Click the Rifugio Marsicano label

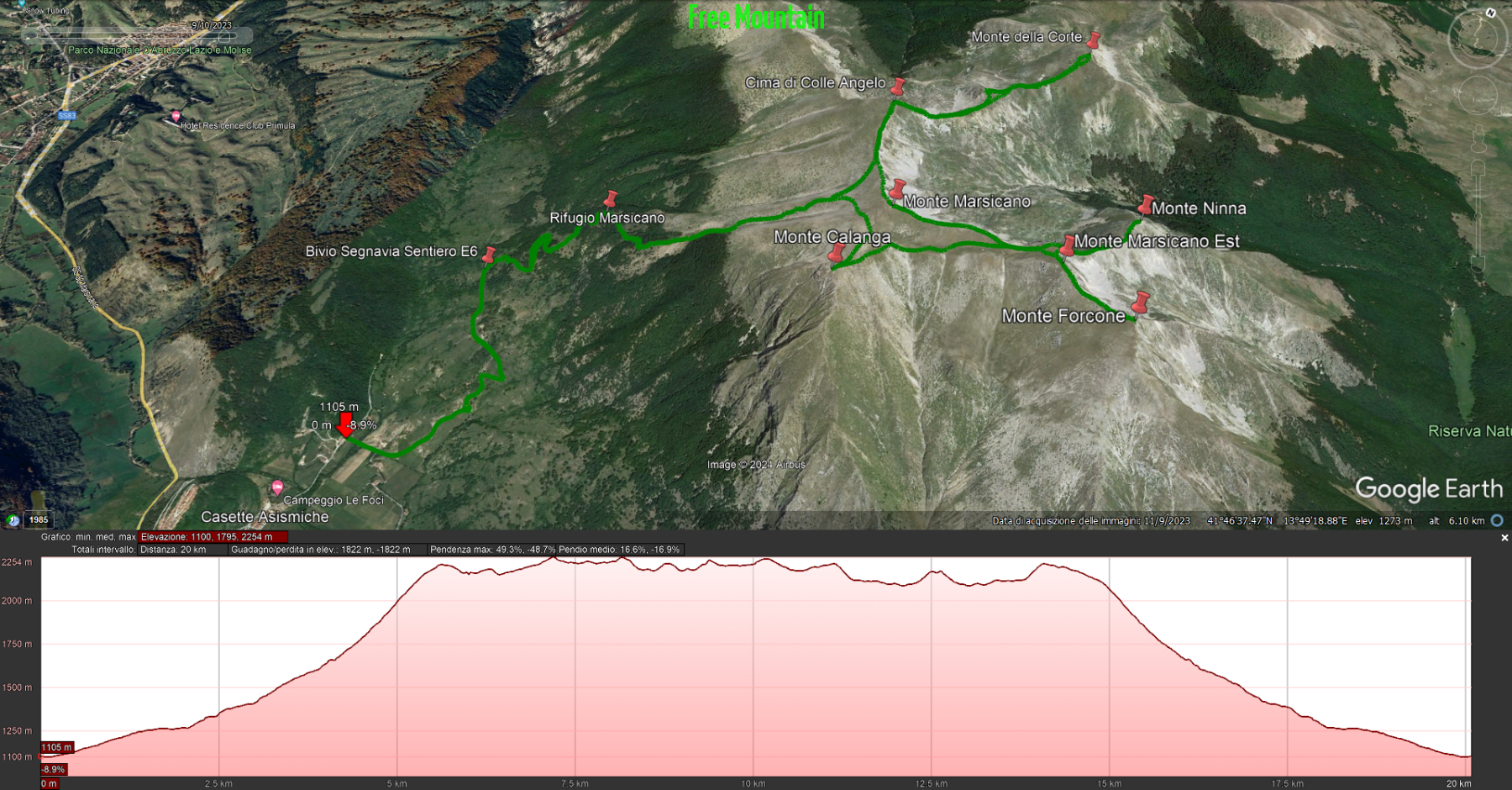607,218
